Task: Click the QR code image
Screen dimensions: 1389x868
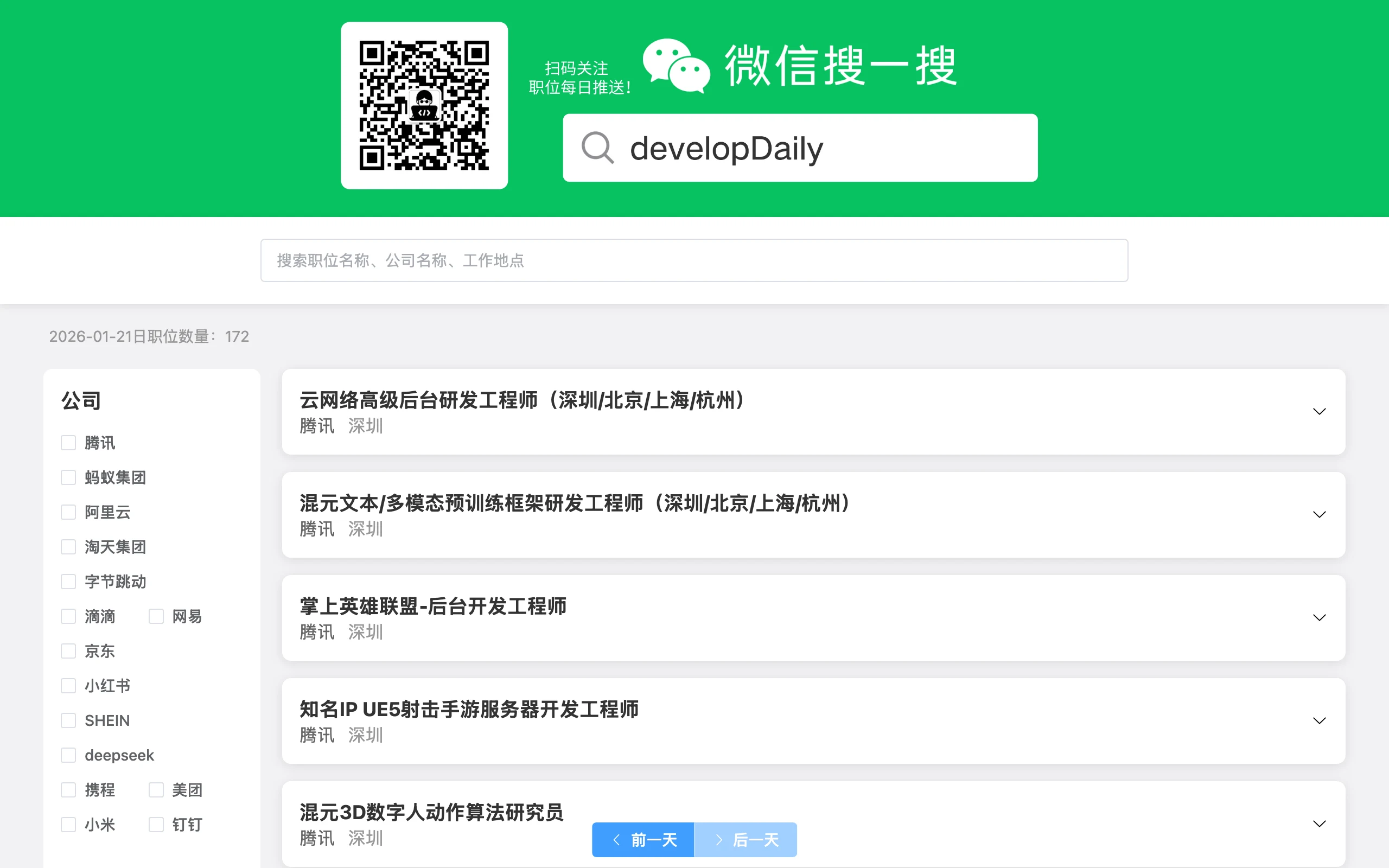Action: click(424, 106)
